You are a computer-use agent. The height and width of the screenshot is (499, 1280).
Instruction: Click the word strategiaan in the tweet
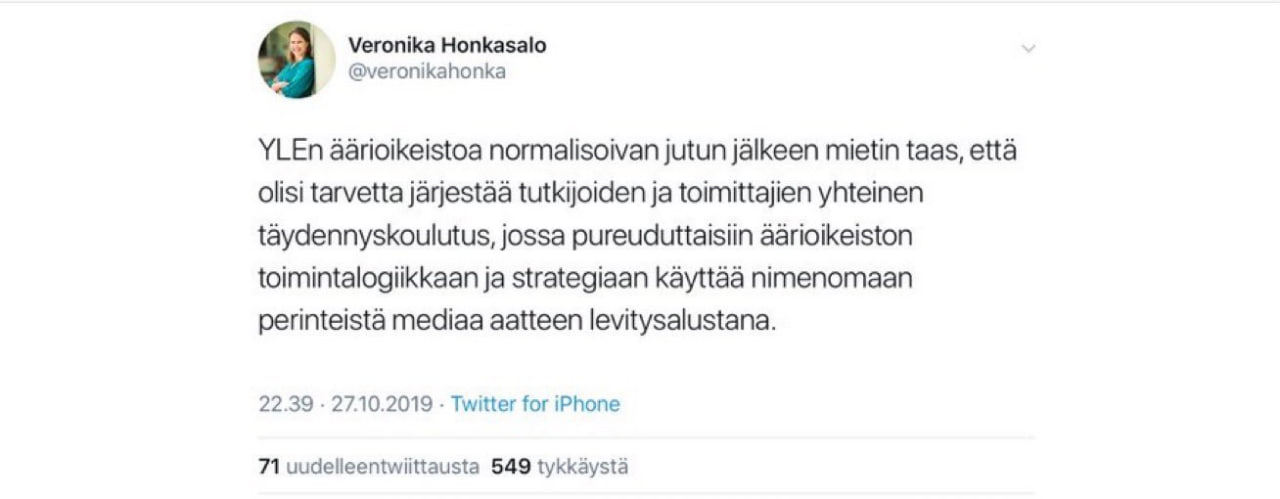(575, 279)
